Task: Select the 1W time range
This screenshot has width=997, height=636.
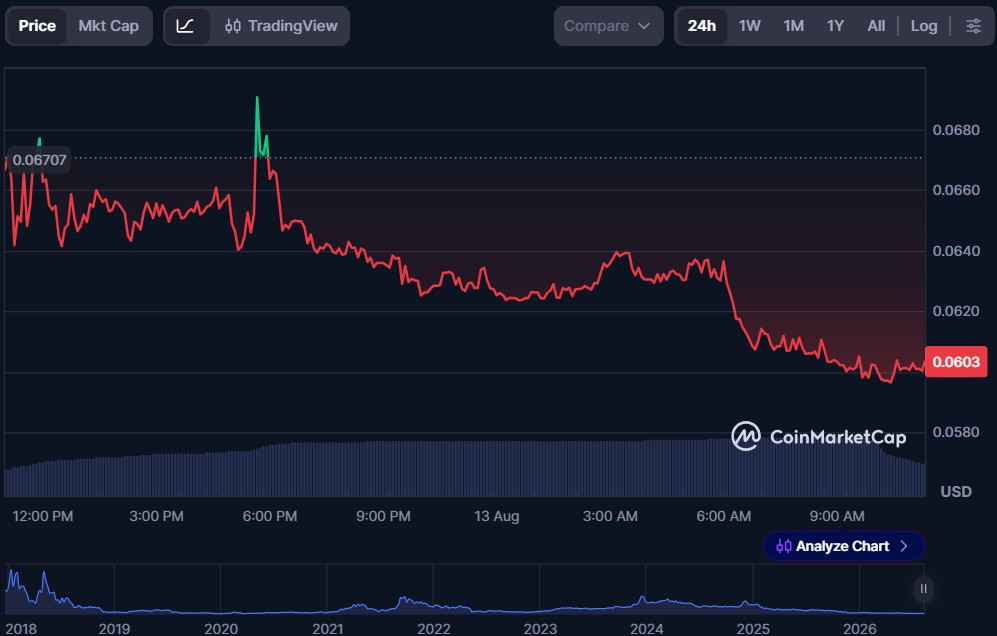Action: coord(750,26)
